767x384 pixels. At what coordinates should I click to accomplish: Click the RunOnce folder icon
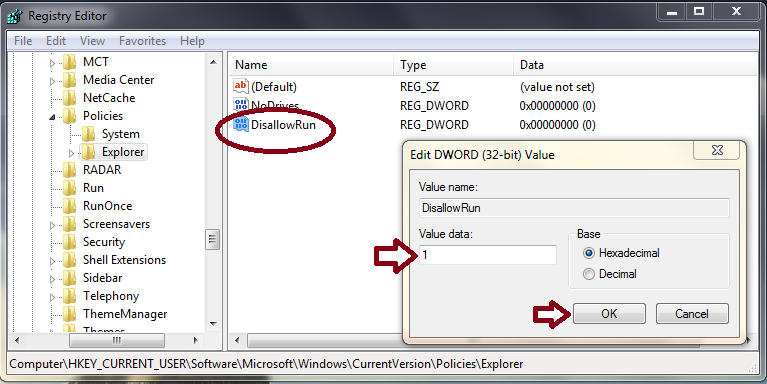(70, 206)
